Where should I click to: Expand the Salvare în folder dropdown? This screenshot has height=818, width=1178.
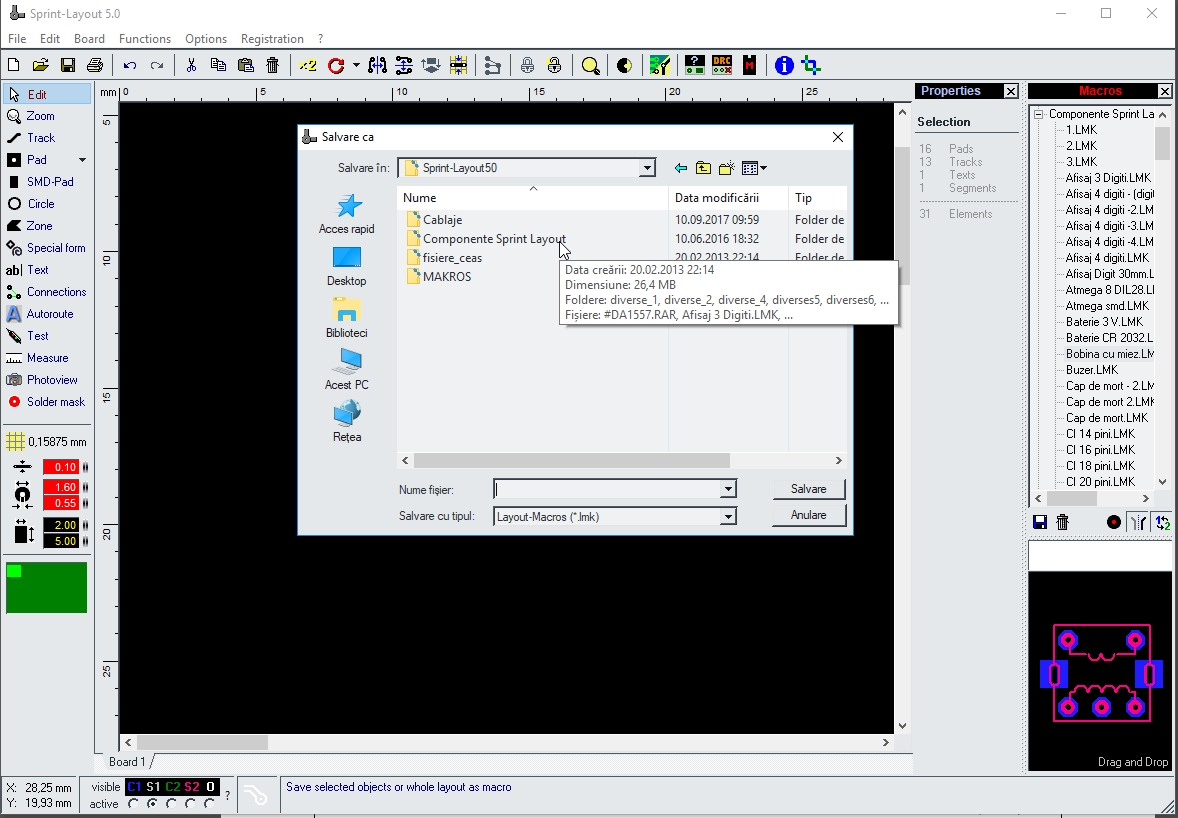click(647, 168)
